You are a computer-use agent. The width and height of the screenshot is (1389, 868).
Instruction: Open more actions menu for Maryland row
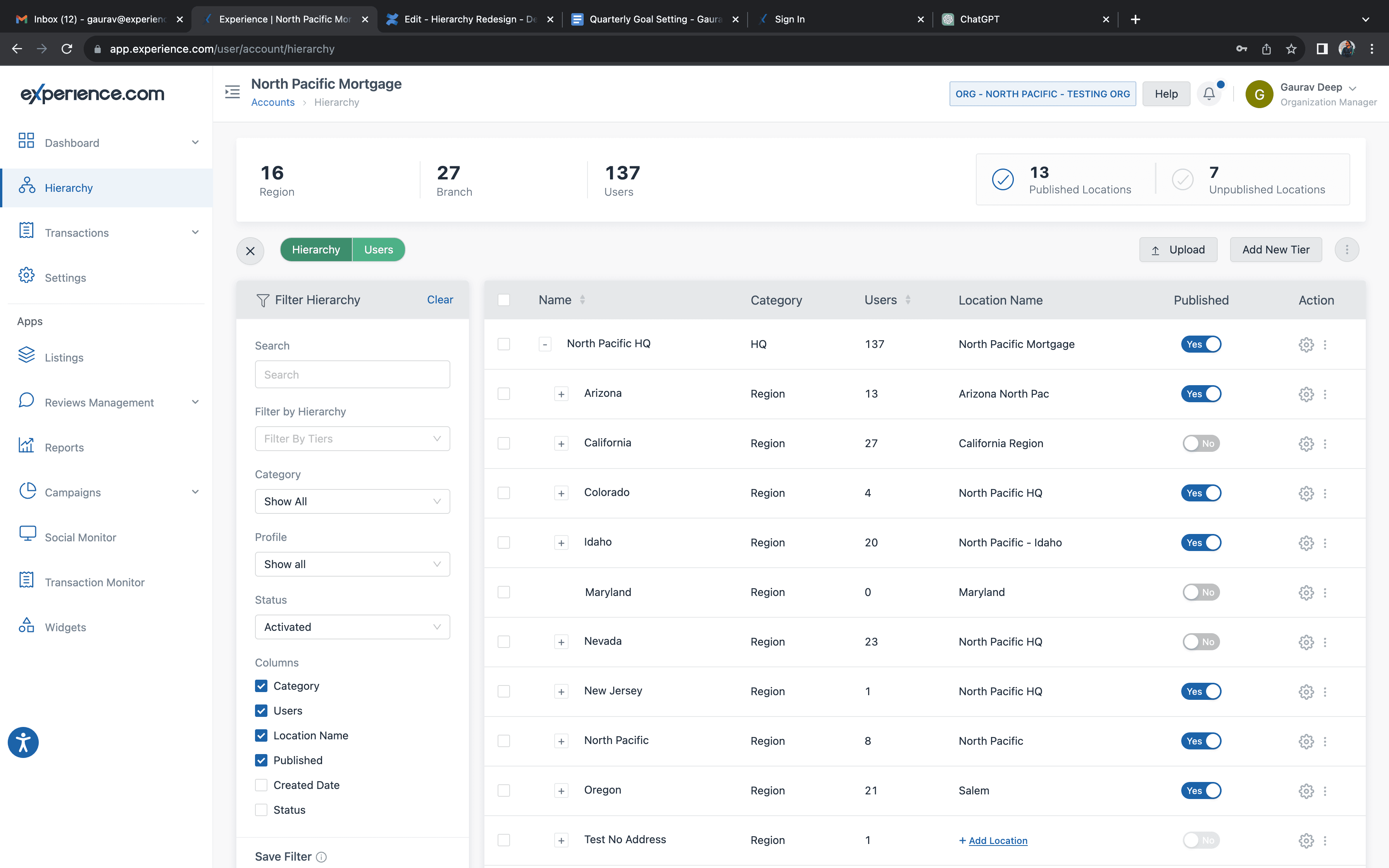click(1325, 592)
